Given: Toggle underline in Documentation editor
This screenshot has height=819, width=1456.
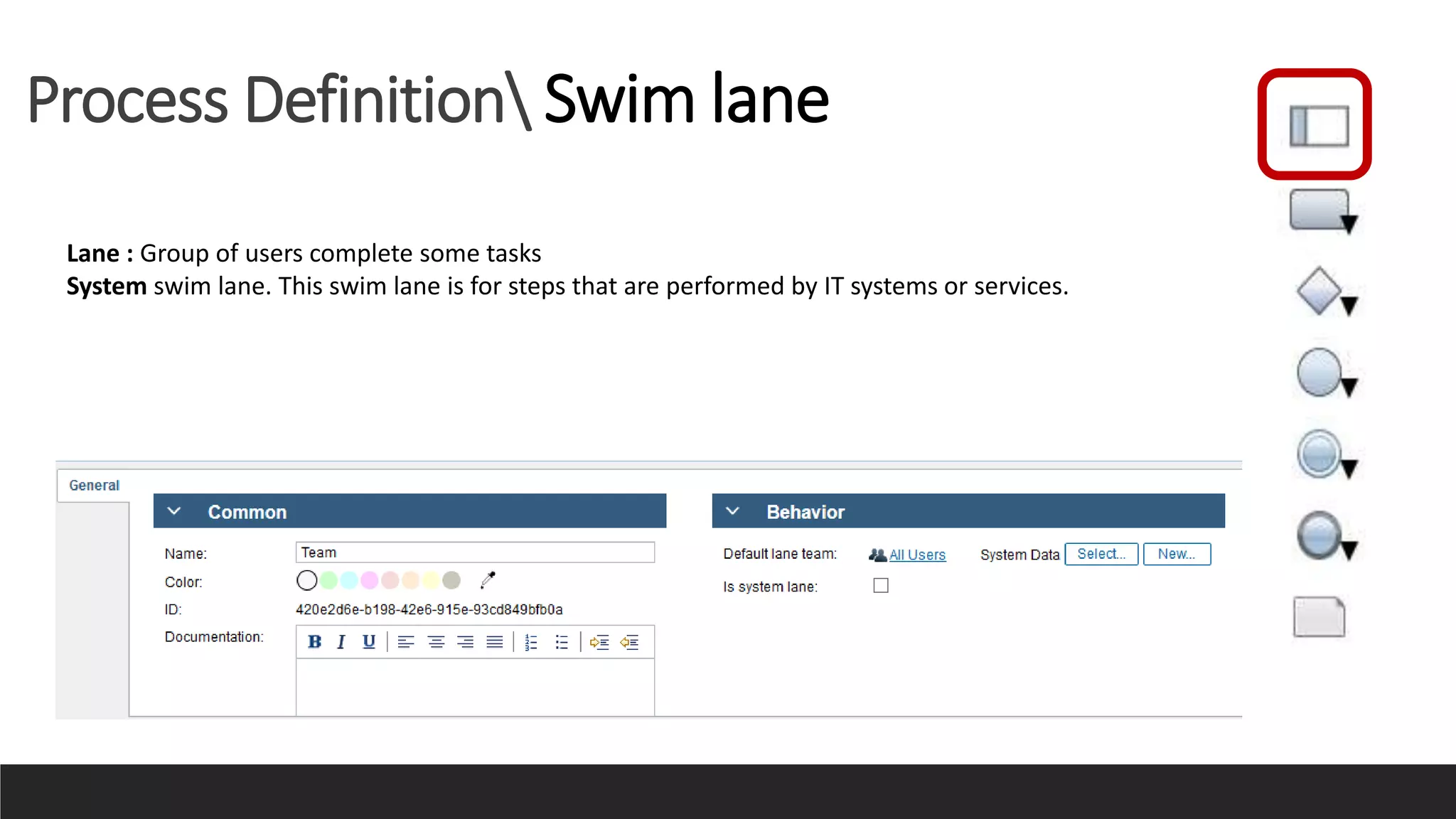Looking at the screenshot, I should tap(368, 642).
